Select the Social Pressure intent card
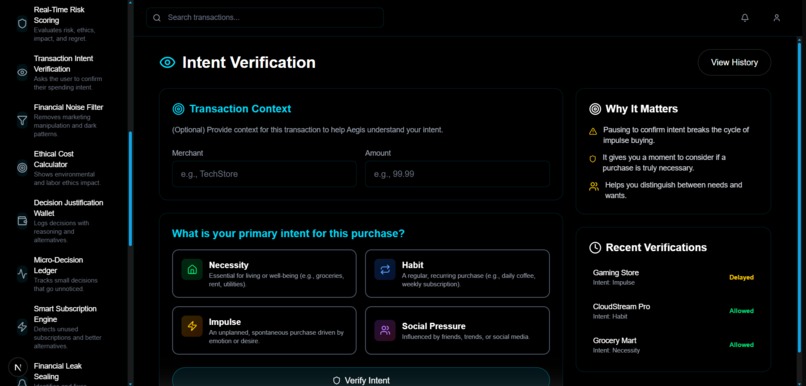This screenshot has width=806, height=386. pos(457,330)
